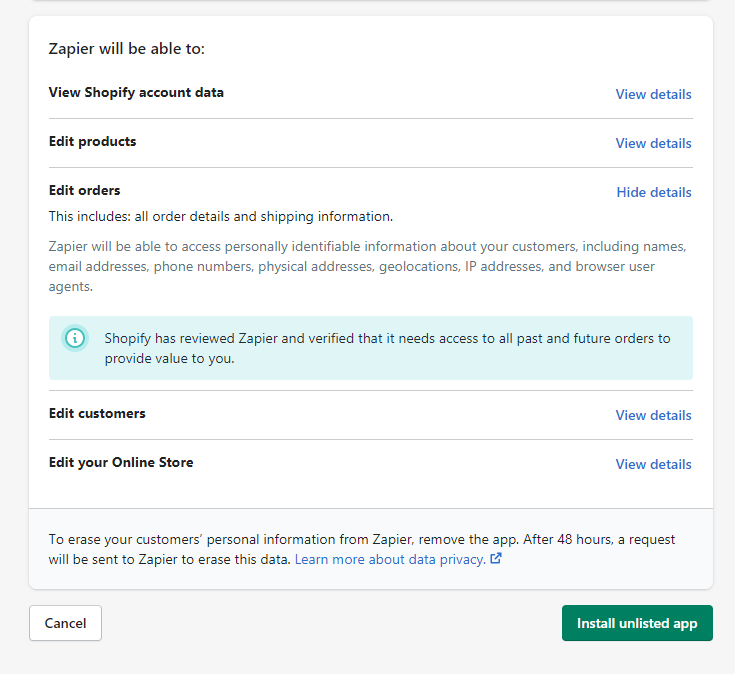Image resolution: width=735 pixels, height=674 pixels.
Task: Click the Edit customers permission heading
Action: click(x=97, y=413)
